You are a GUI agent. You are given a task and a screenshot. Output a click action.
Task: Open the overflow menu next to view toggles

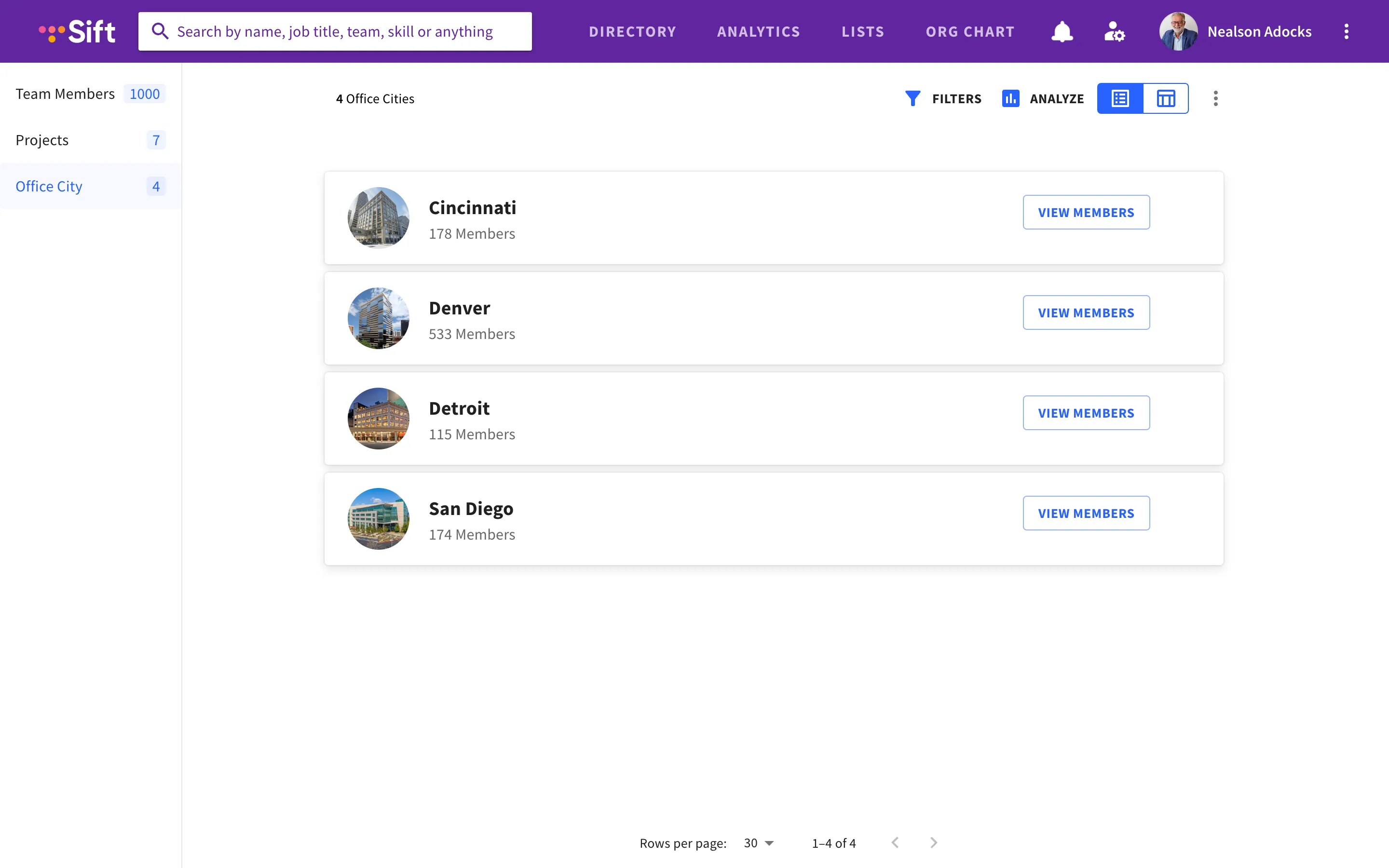pos(1216,98)
